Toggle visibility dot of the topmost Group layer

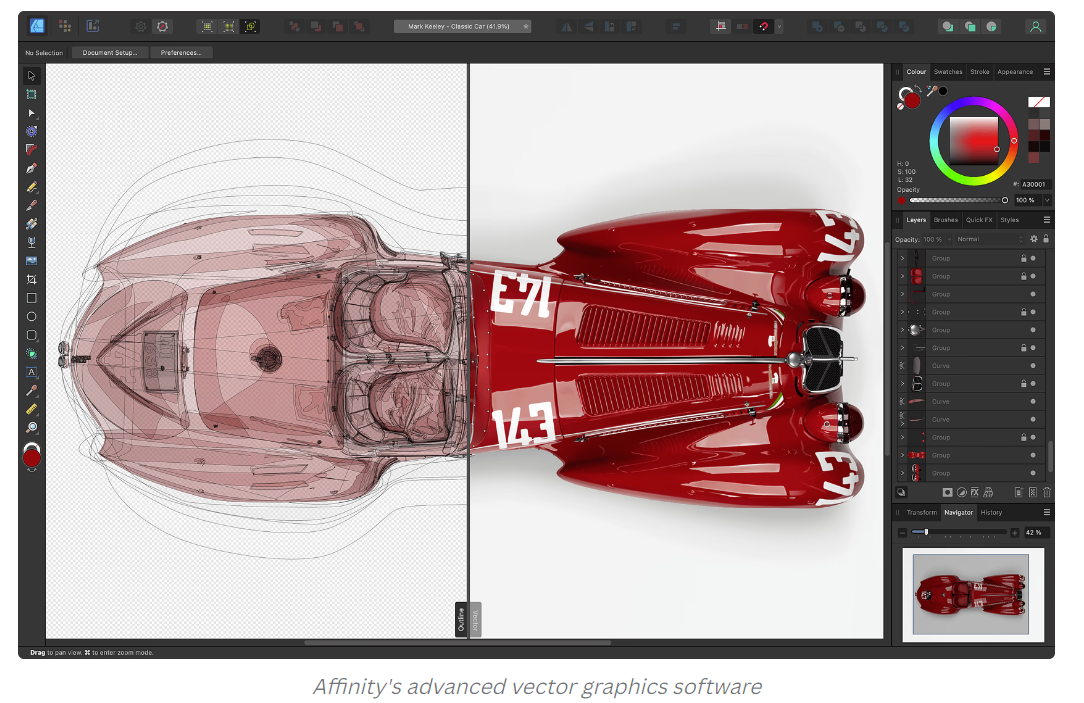click(x=1033, y=258)
